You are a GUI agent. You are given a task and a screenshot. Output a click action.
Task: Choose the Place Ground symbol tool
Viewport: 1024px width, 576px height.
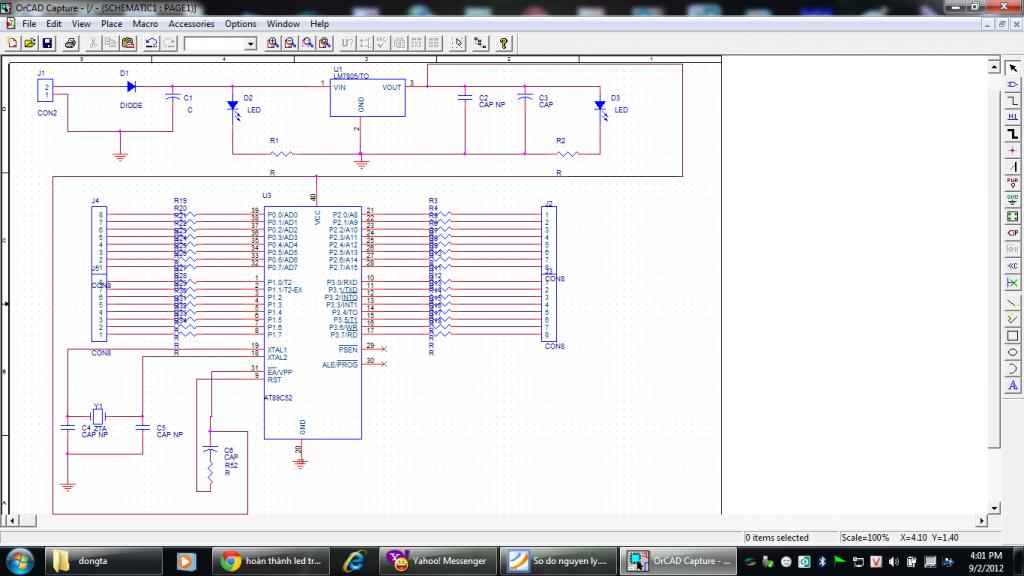coord(1012,199)
